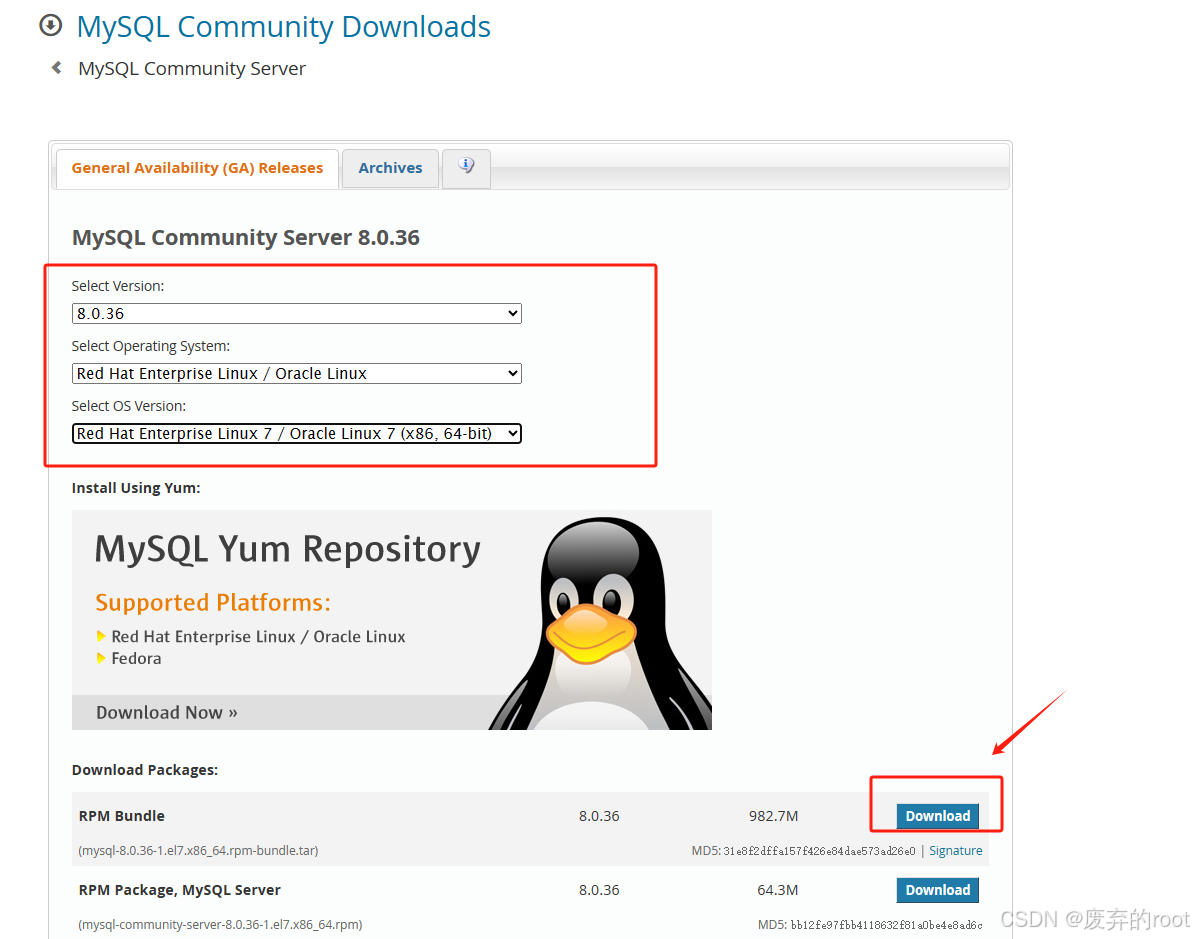Open the Select OS Version dropdown

296,433
